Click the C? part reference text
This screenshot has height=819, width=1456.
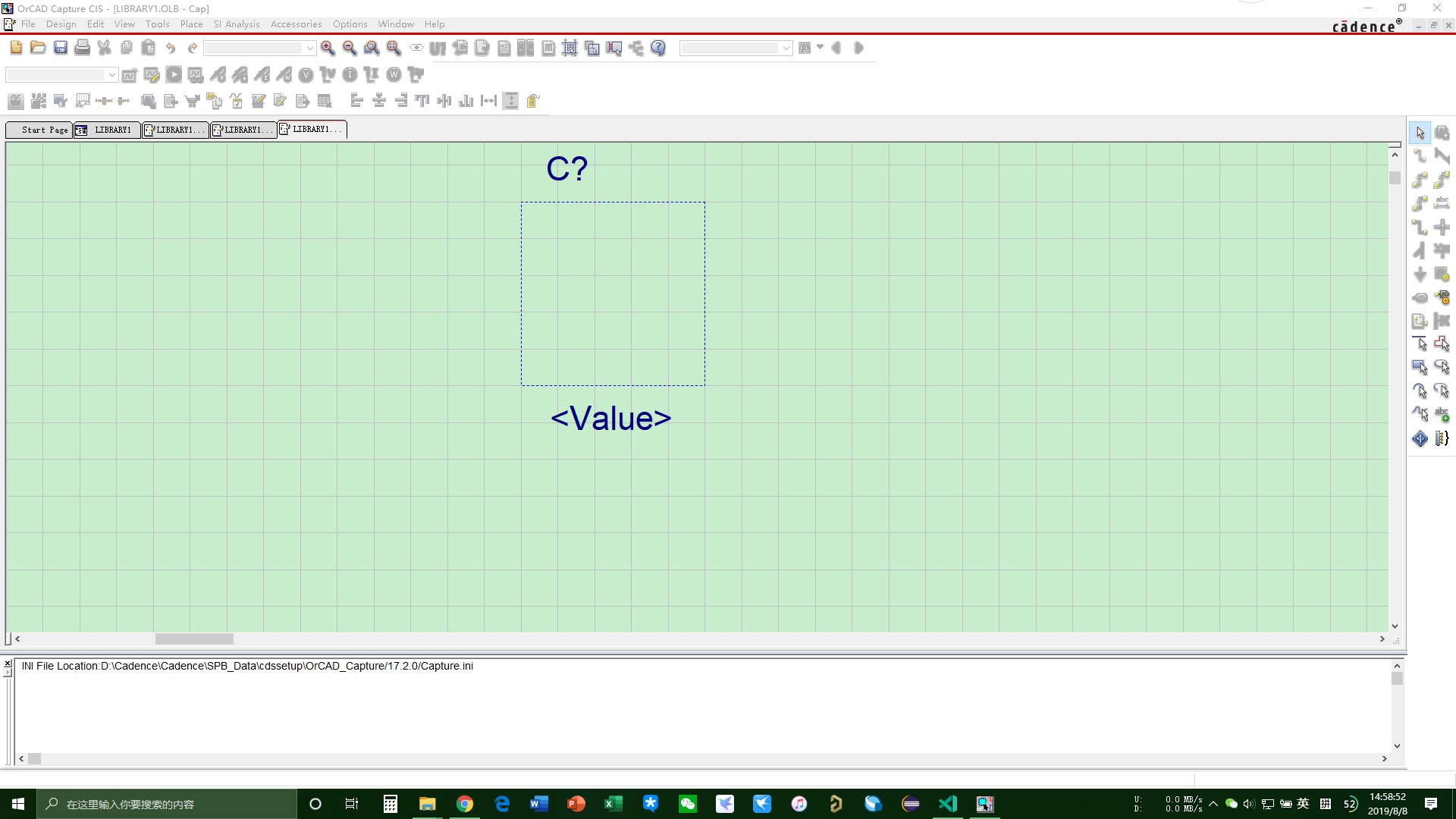[566, 168]
